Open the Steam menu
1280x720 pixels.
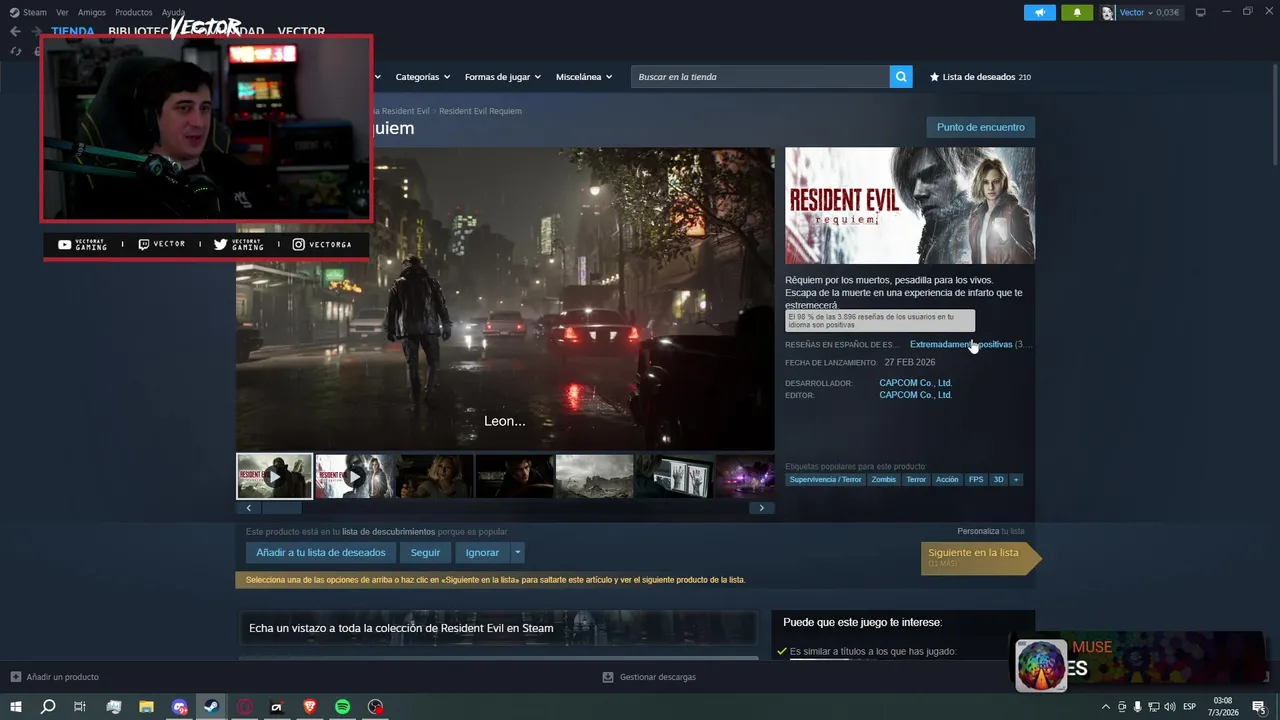pos(35,13)
